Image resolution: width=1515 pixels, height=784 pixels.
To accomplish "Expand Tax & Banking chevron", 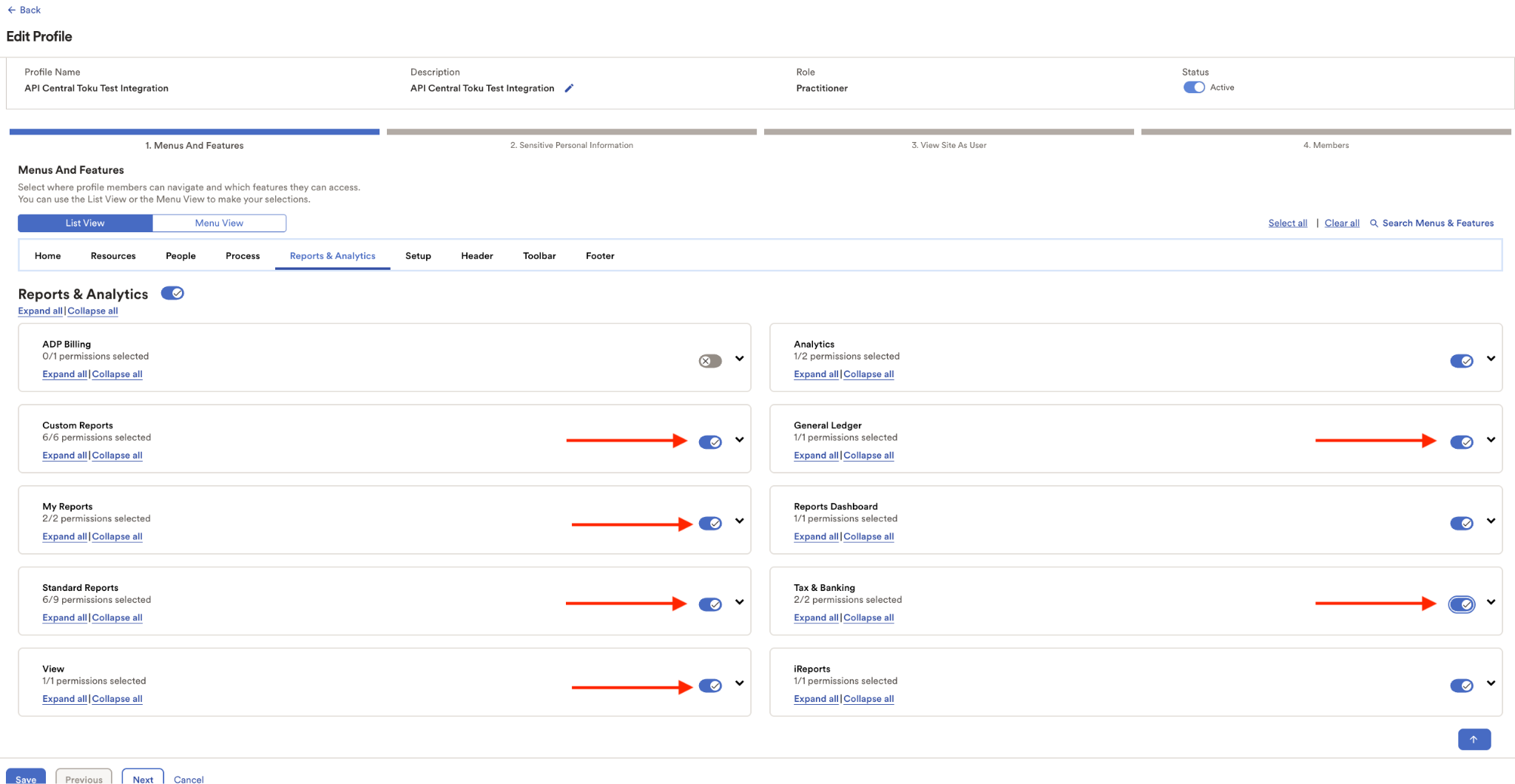I will (x=1491, y=602).
